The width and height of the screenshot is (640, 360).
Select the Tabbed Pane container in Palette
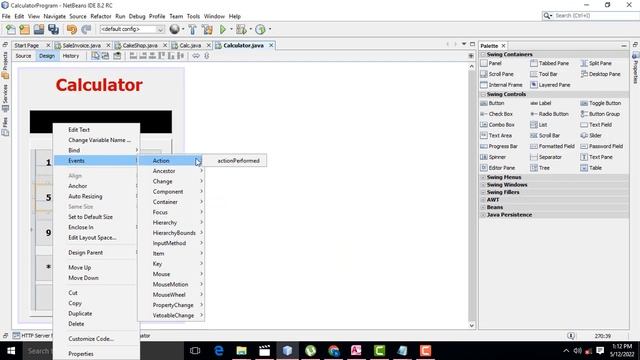(x=549, y=63)
